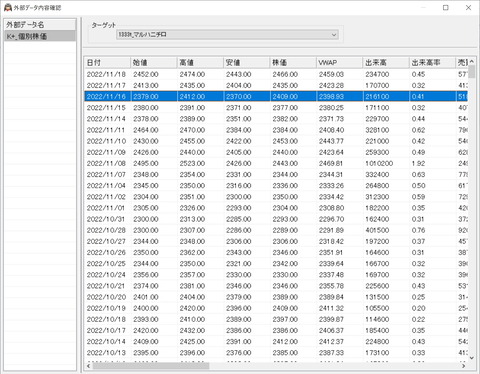Viewport: 480px width, 374px height.
Task: Click the VWAP value 2411.32
Action: click(331, 308)
